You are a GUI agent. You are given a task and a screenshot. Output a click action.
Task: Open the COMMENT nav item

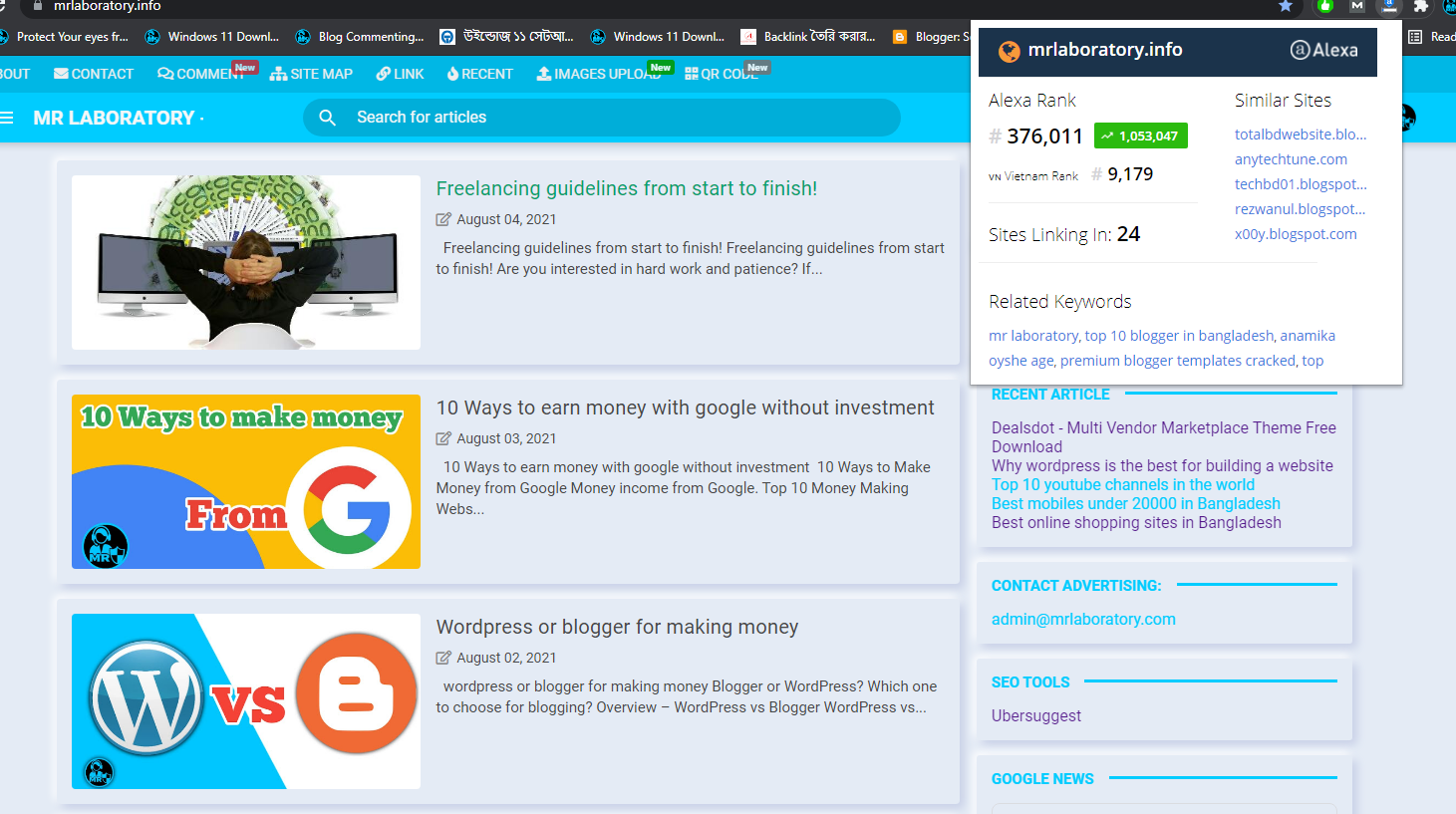pyautogui.click(x=201, y=74)
